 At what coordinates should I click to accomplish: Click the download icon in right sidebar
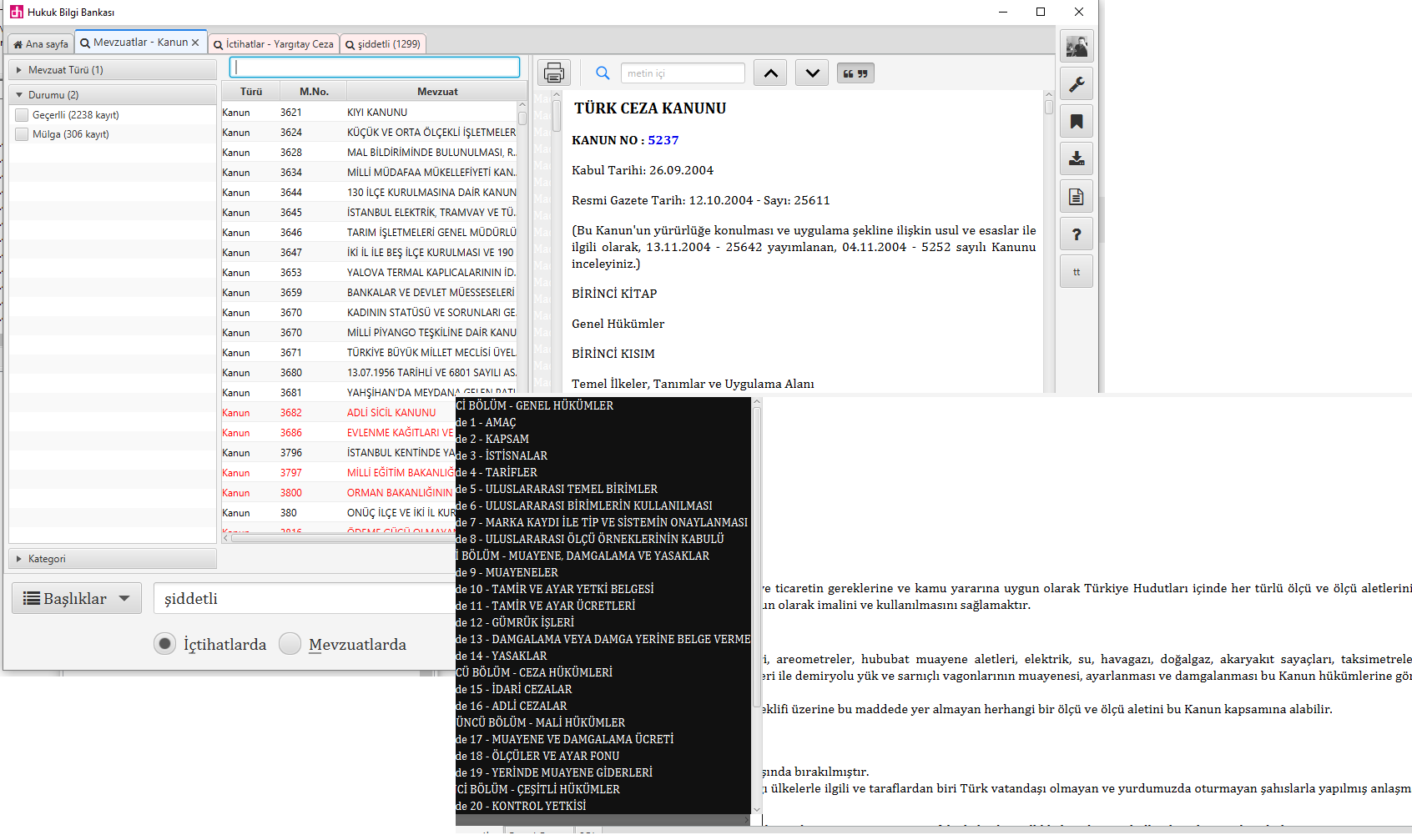tap(1077, 158)
